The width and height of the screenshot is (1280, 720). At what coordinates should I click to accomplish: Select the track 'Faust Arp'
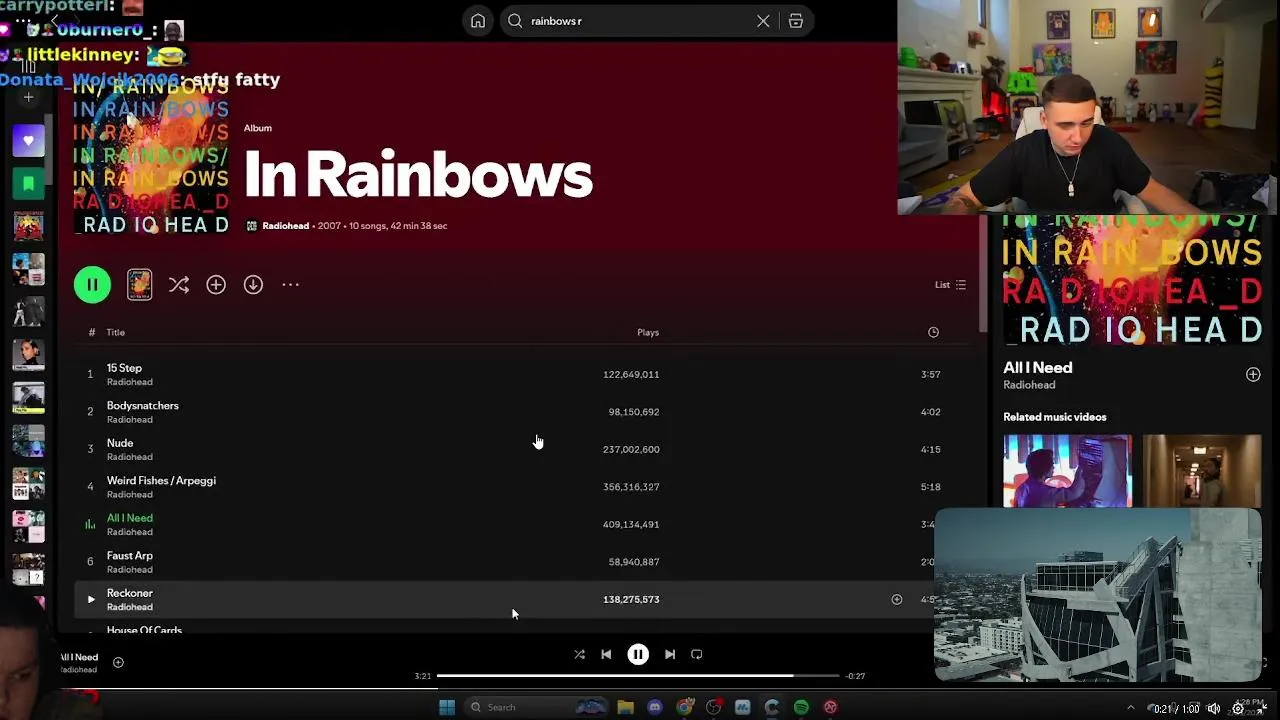pyautogui.click(x=520, y=562)
